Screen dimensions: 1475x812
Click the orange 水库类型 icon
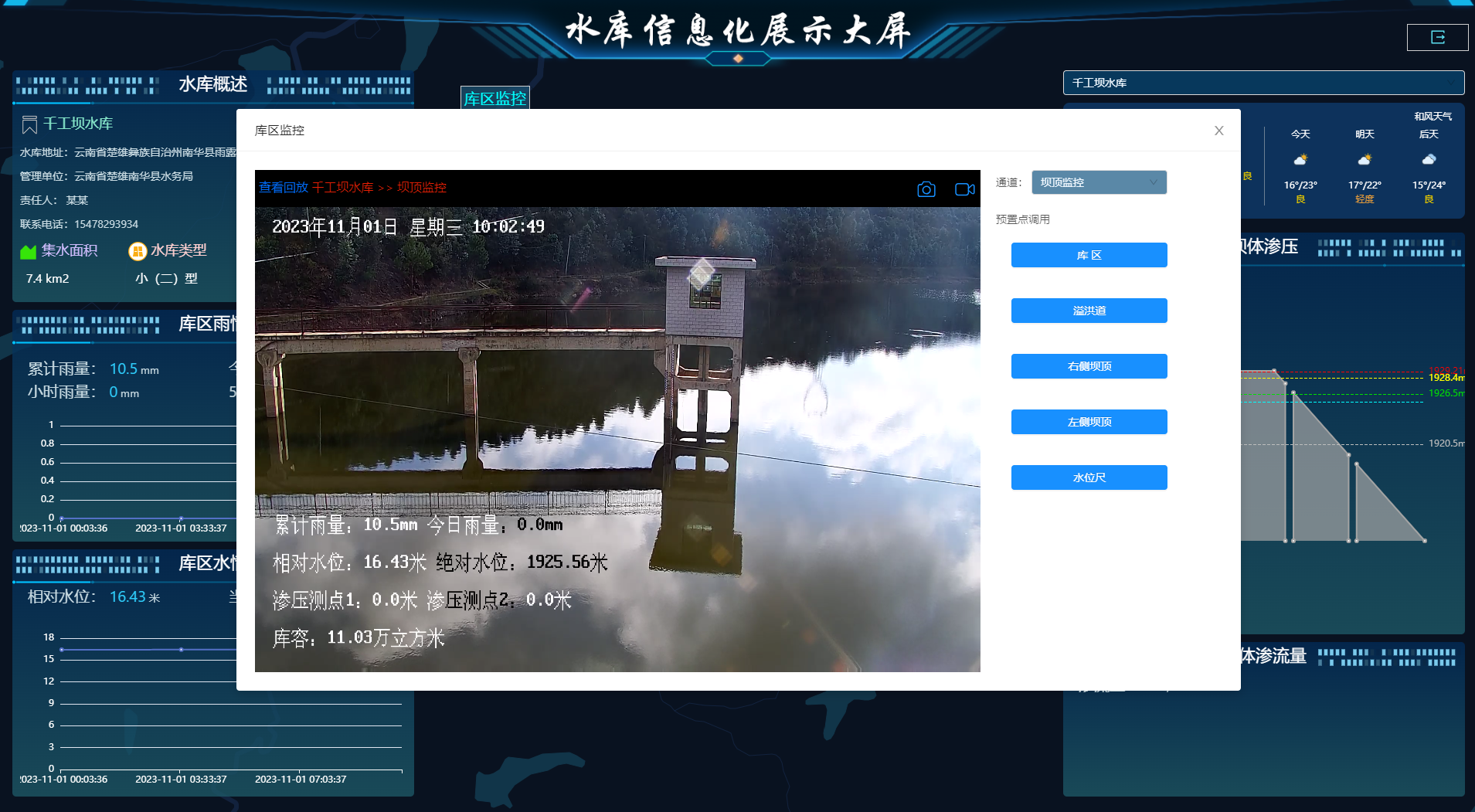click(x=138, y=251)
